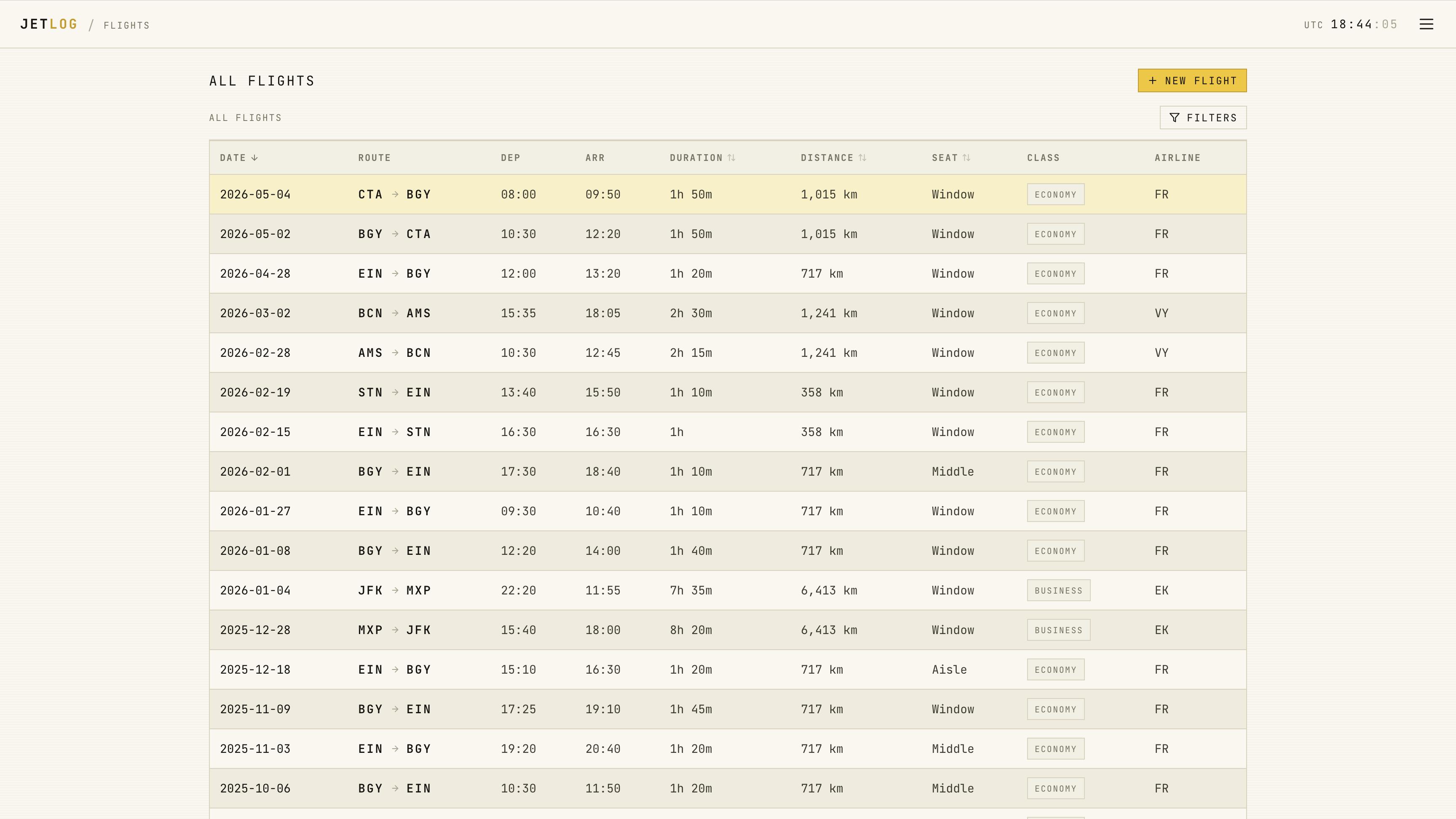1456x819 pixels.
Task: Click the plus icon on New Flight
Action: pyautogui.click(x=1153, y=81)
